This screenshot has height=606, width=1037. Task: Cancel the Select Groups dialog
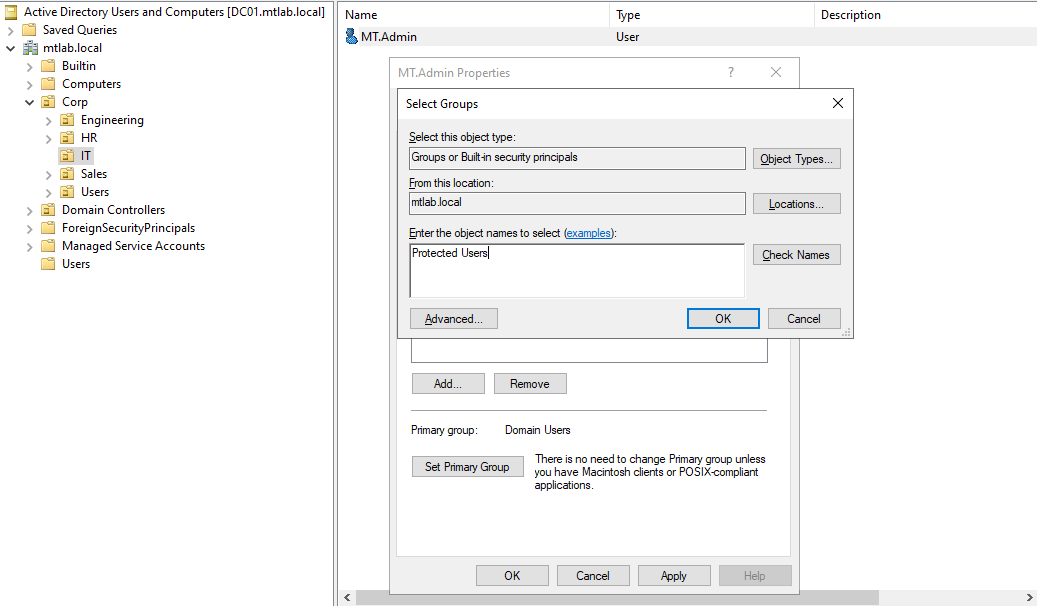click(x=804, y=319)
